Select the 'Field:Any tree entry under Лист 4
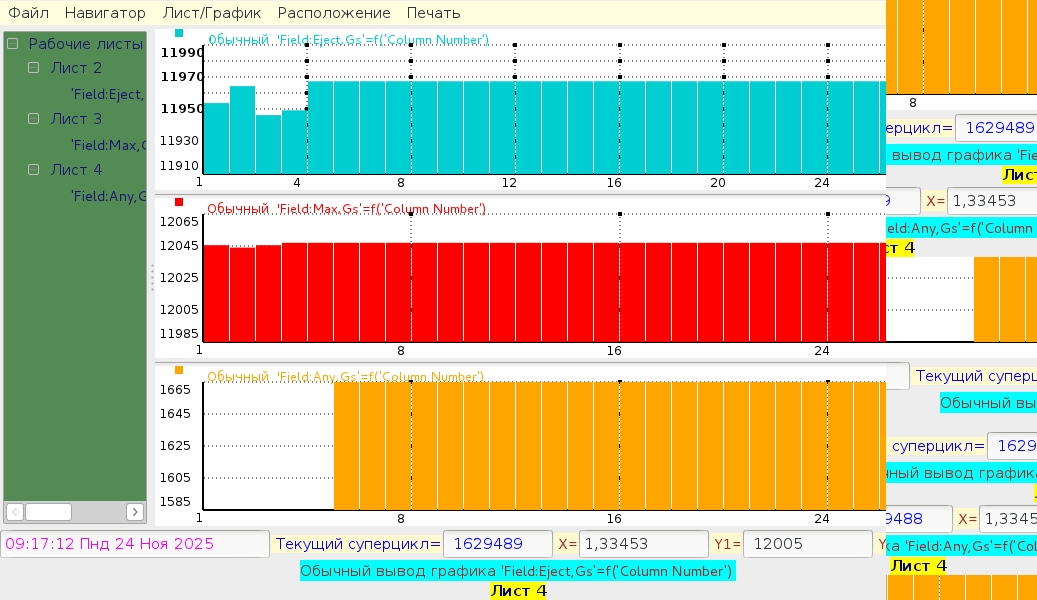 coord(107,196)
